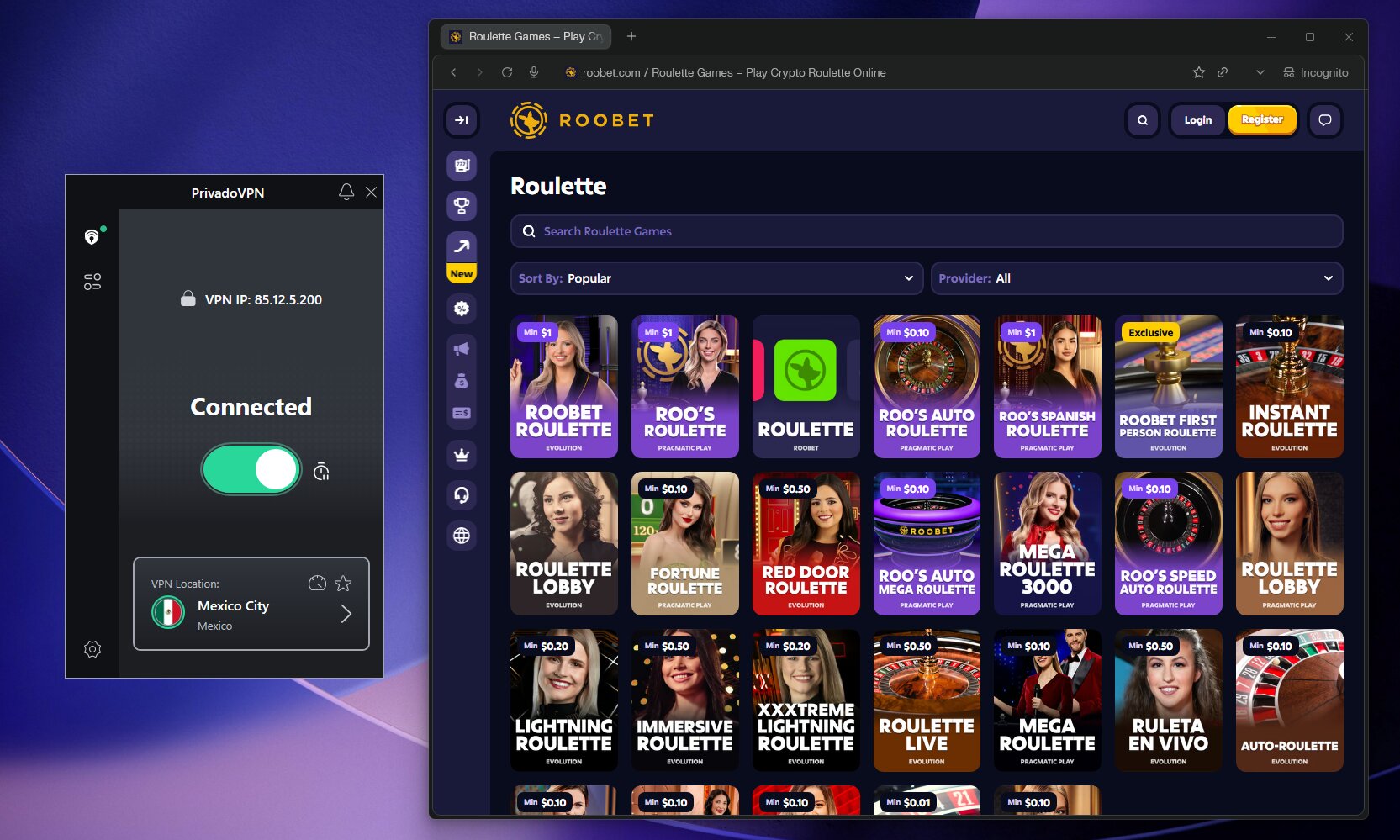This screenshot has height=840, width=1400.
Task: Open PrivadoVPN shield home icon
Action: 92,237
